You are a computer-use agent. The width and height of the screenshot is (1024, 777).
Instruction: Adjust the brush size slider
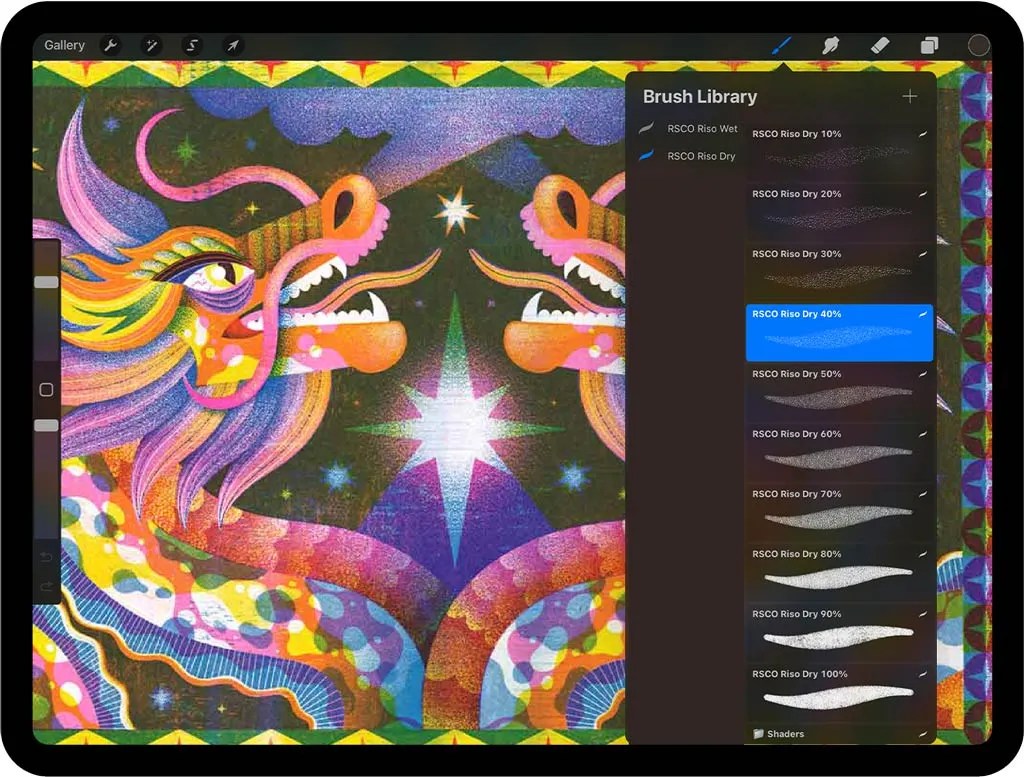point(44,282)
